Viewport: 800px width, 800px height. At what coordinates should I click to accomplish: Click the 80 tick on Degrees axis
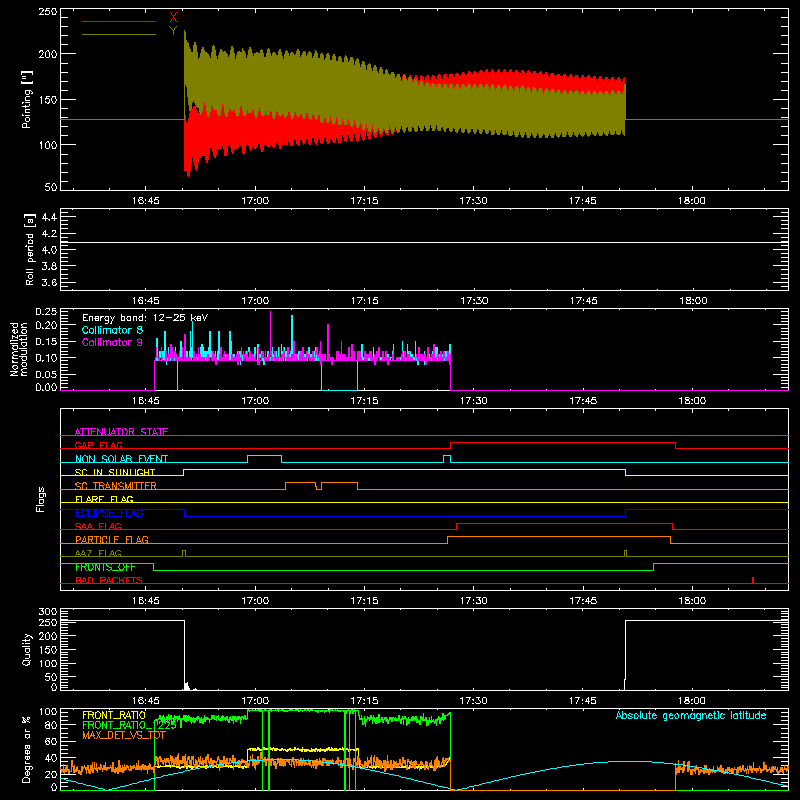click(x=51, y=725)
